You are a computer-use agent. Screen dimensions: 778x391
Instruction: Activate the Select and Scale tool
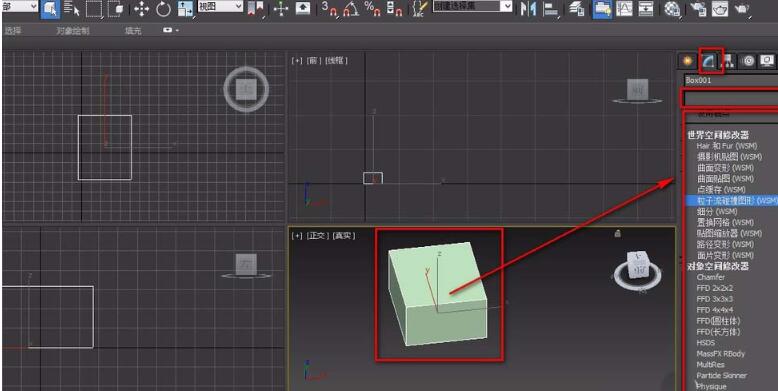185,9
